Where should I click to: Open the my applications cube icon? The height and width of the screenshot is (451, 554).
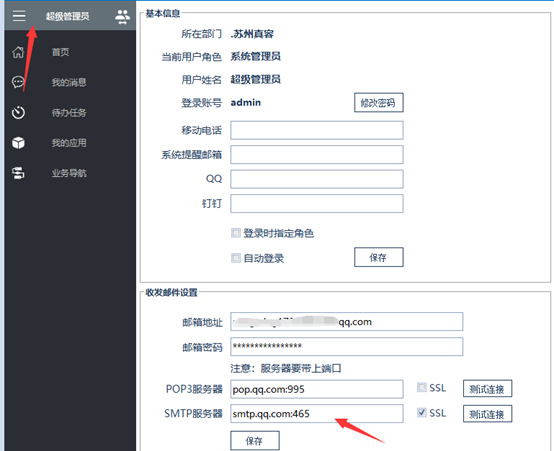point(18,143)
